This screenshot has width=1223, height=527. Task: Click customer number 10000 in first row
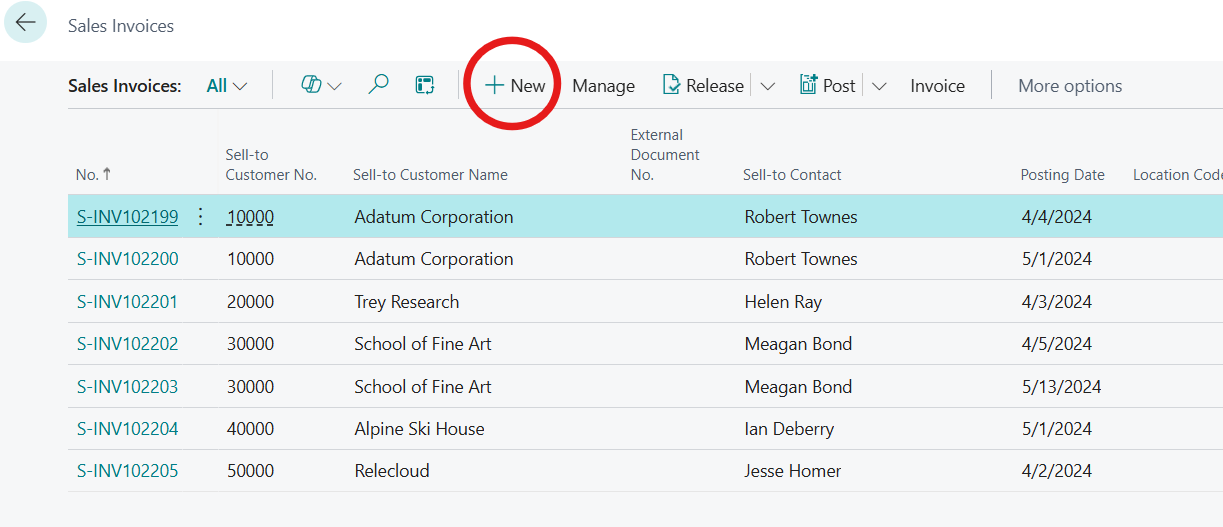[250, 217]
